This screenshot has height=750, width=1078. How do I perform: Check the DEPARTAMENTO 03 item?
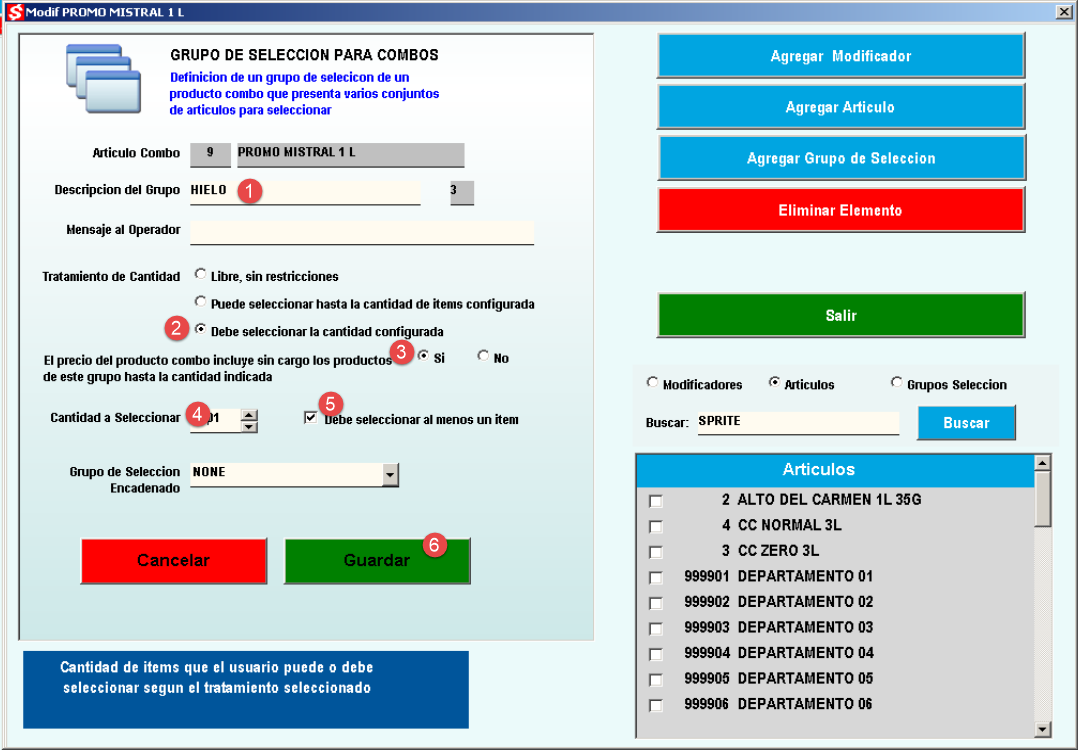click(x=656, y=628)
